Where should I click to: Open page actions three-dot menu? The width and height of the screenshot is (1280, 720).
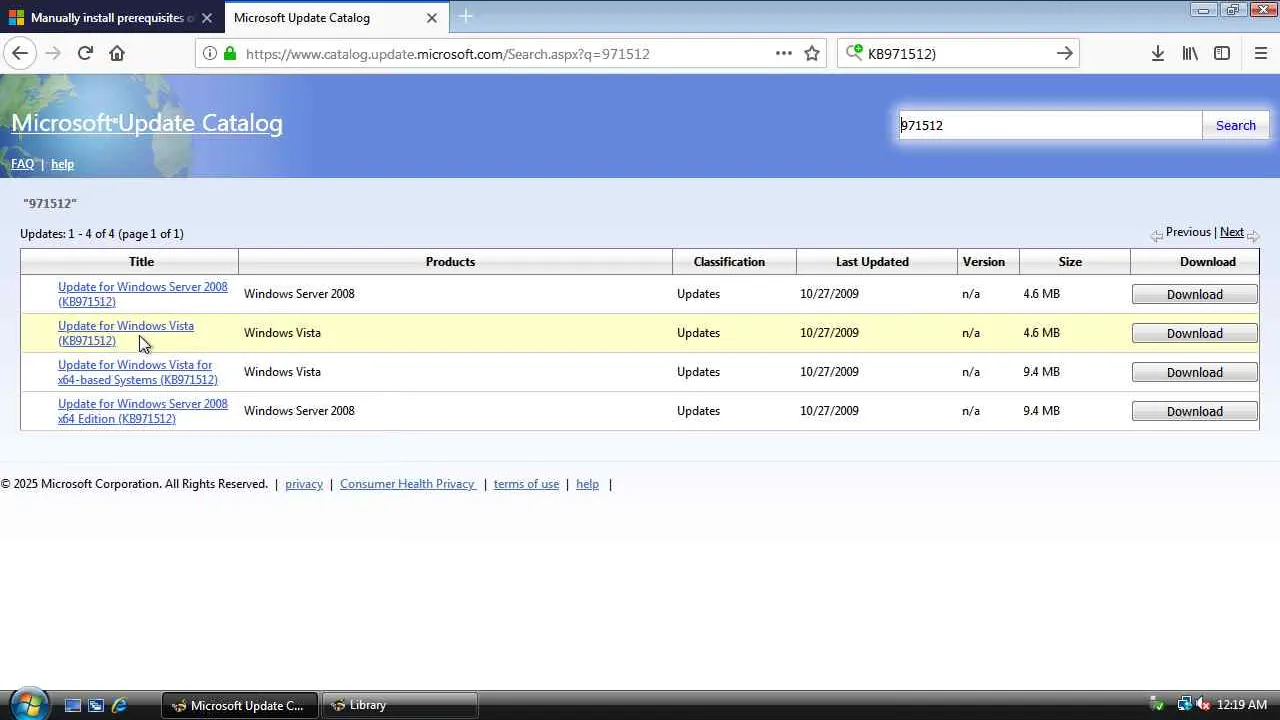tap(784, 53)
